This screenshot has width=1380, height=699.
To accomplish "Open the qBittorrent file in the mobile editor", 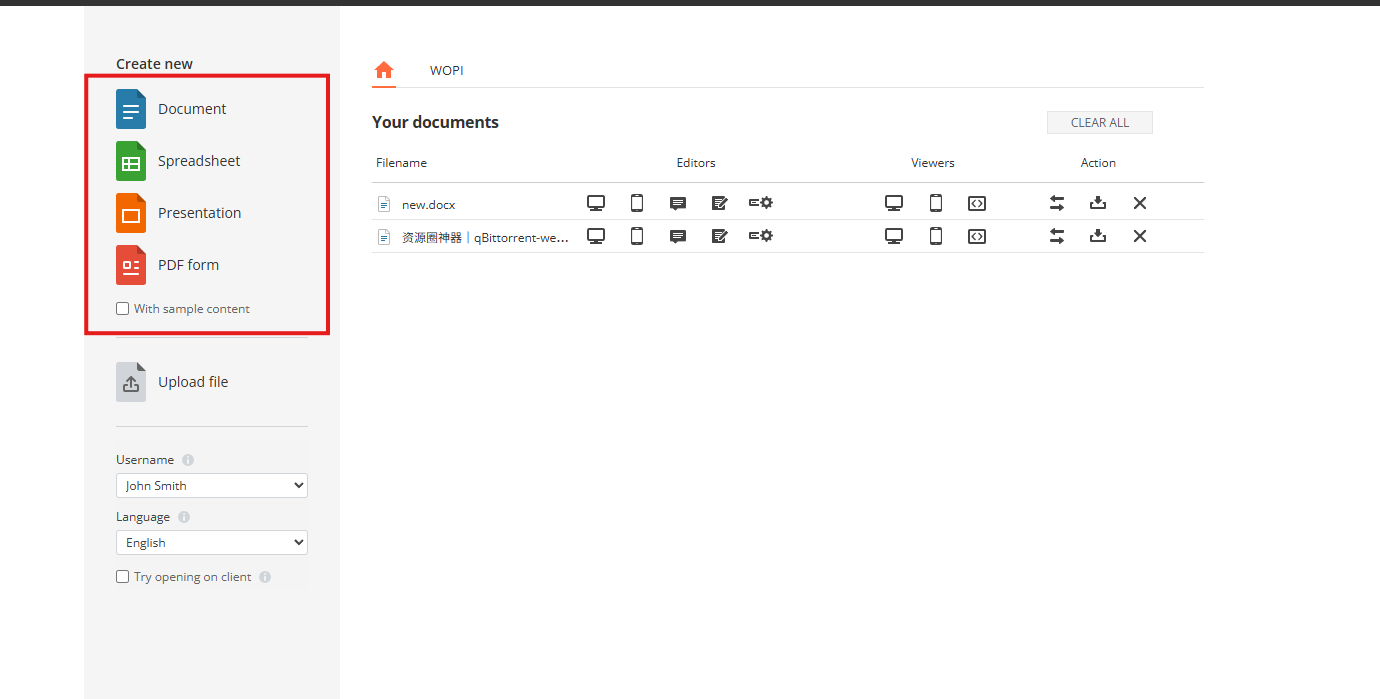I will tap(637, 236).
